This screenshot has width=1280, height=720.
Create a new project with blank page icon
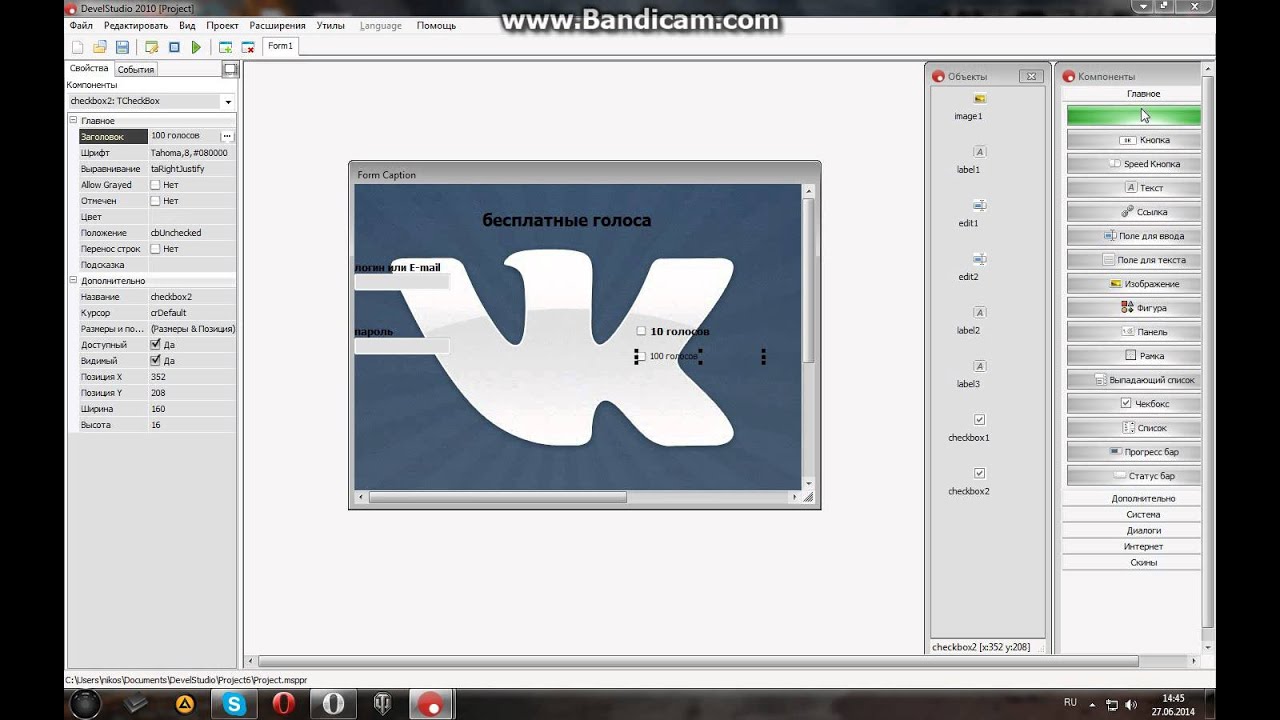tap(78, 47)
